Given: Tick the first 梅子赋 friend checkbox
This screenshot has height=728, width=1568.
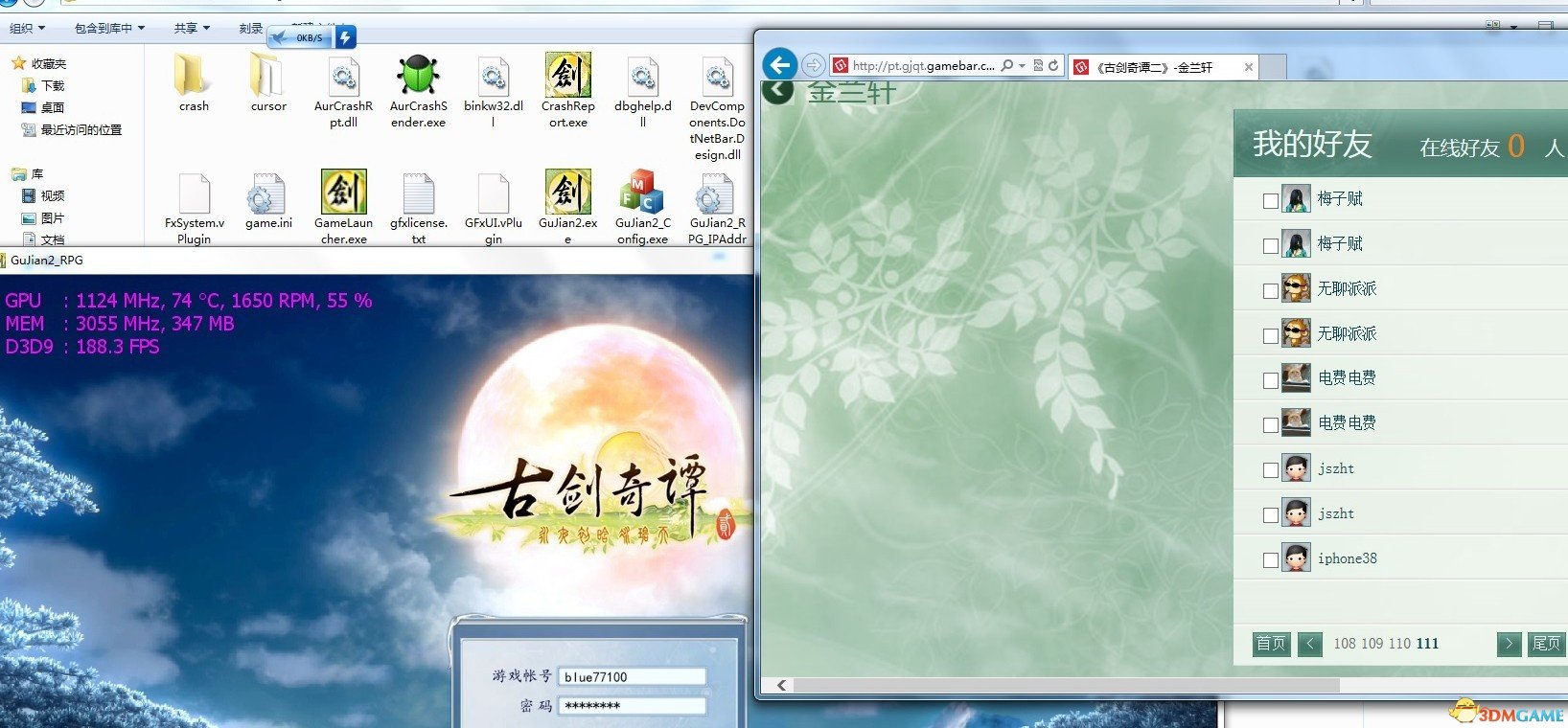Looking at the screenshot, I should [1270, 201].
